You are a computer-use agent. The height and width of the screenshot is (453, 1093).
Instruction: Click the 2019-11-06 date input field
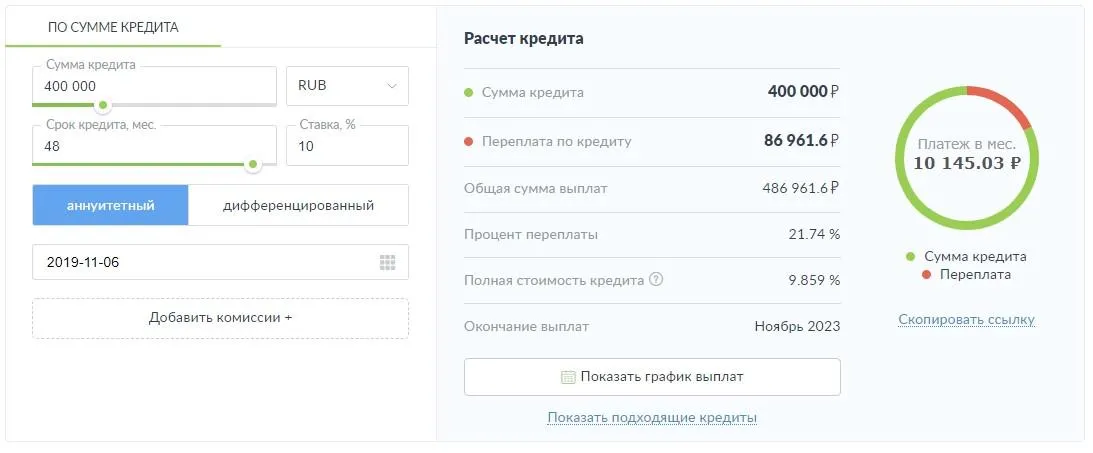[200, 263]
